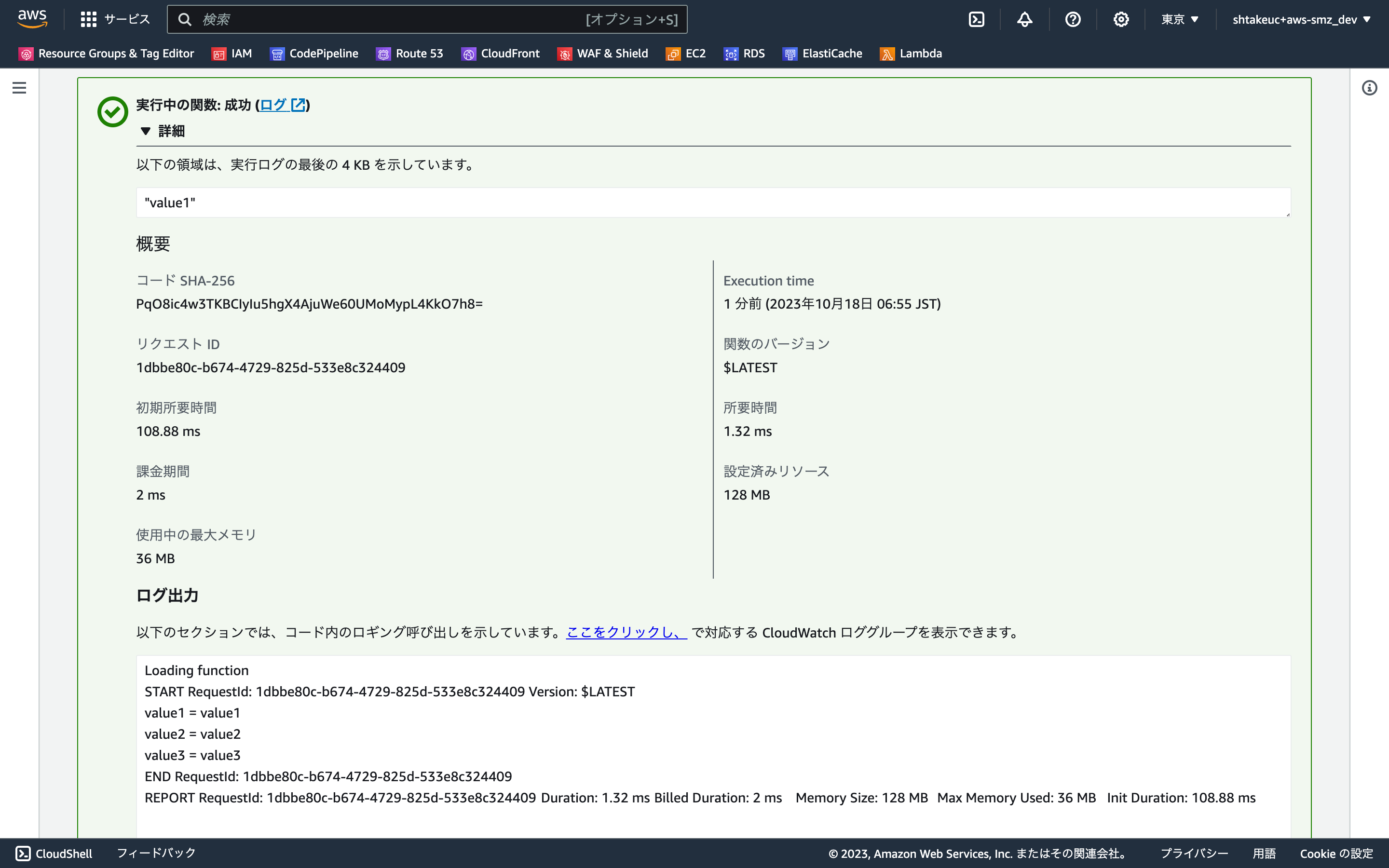Click the AWS logo home icon

[32, 19]
